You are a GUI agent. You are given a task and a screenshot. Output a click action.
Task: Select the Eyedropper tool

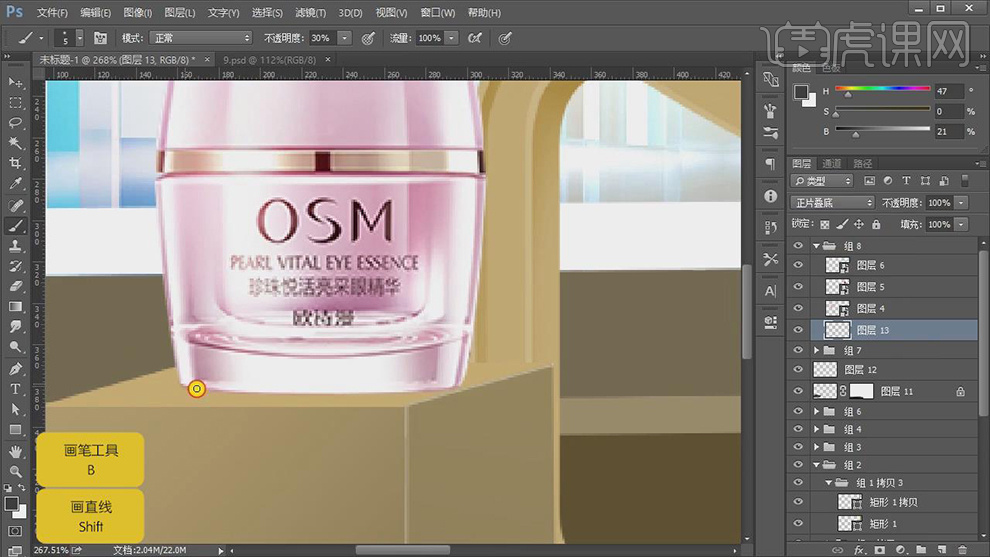[x=15, y=184]
